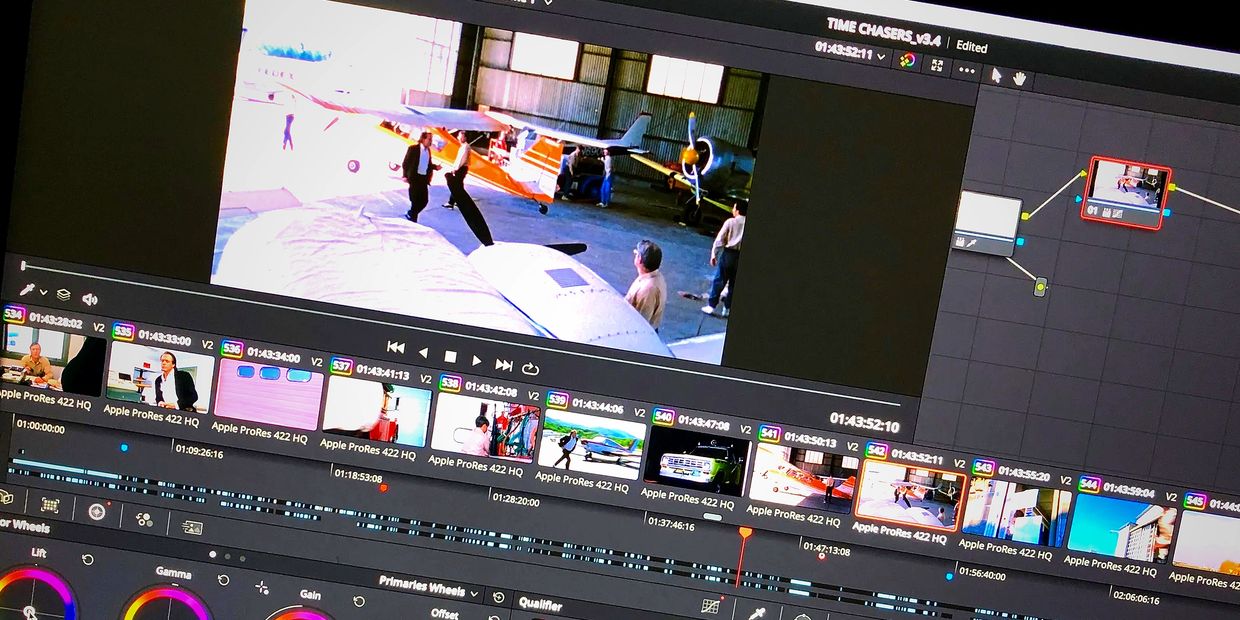Select clip 536 pink door thumbnail

click(267, 395)
